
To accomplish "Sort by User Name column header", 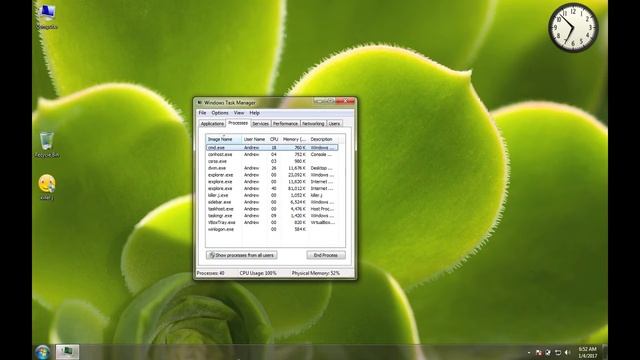I will (255, 139).
